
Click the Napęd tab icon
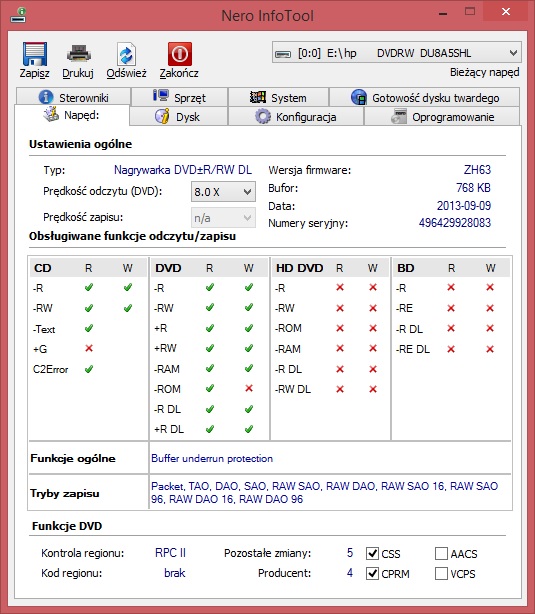click(51, 114)
